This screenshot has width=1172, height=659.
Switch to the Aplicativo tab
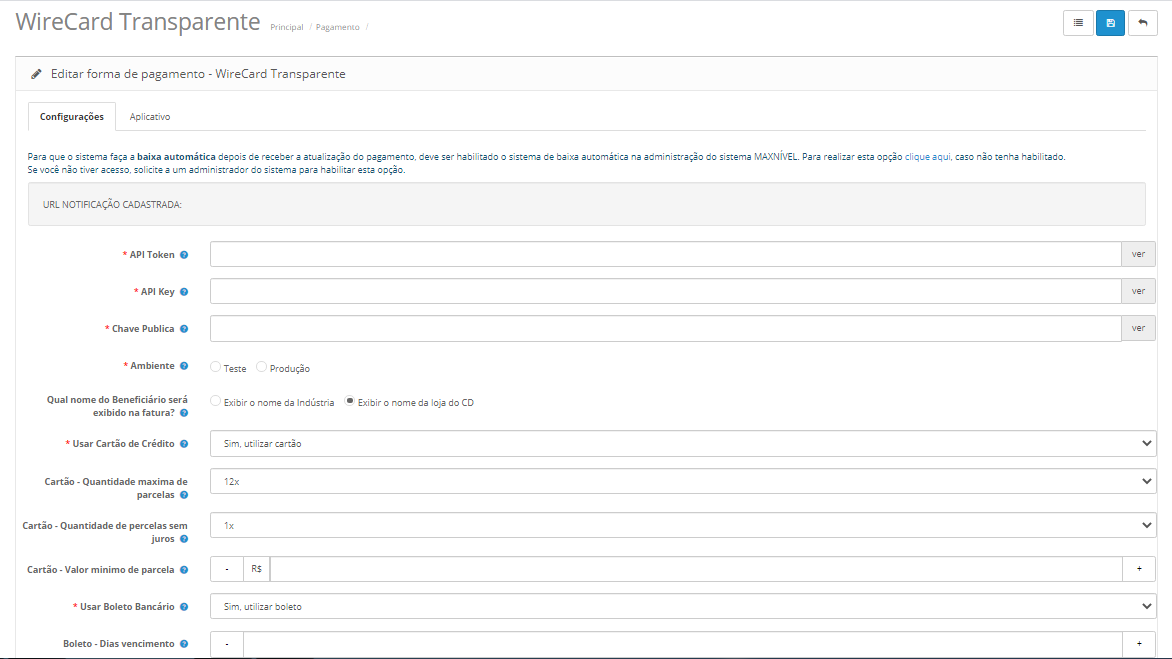click(150, 117)
